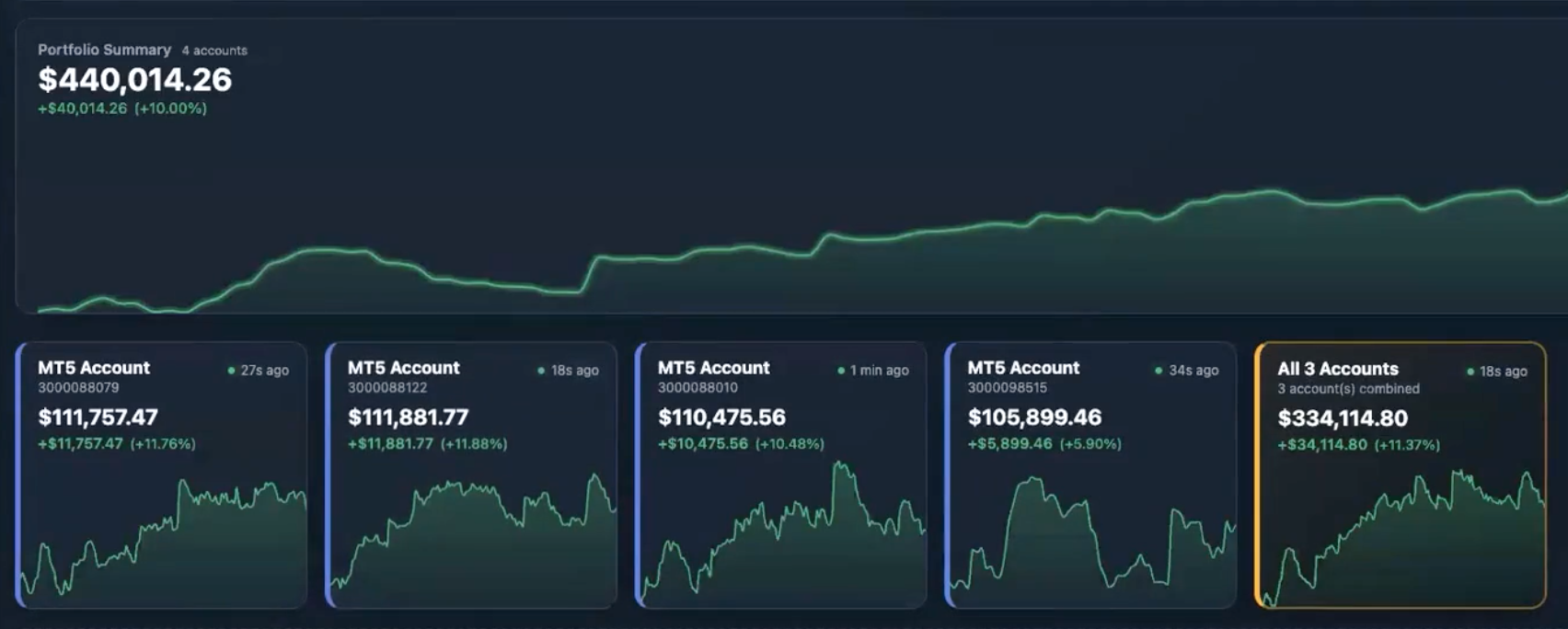
Task: Click the sparkline chart in account 3000088122
Action: [474, 539]
